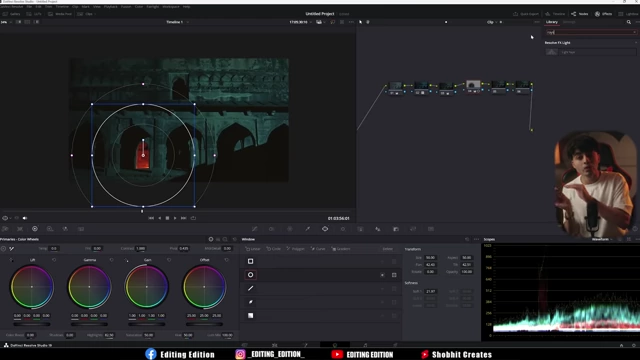Play the clip forward
The image size is (640, 360).
click(x=175, y=218)
